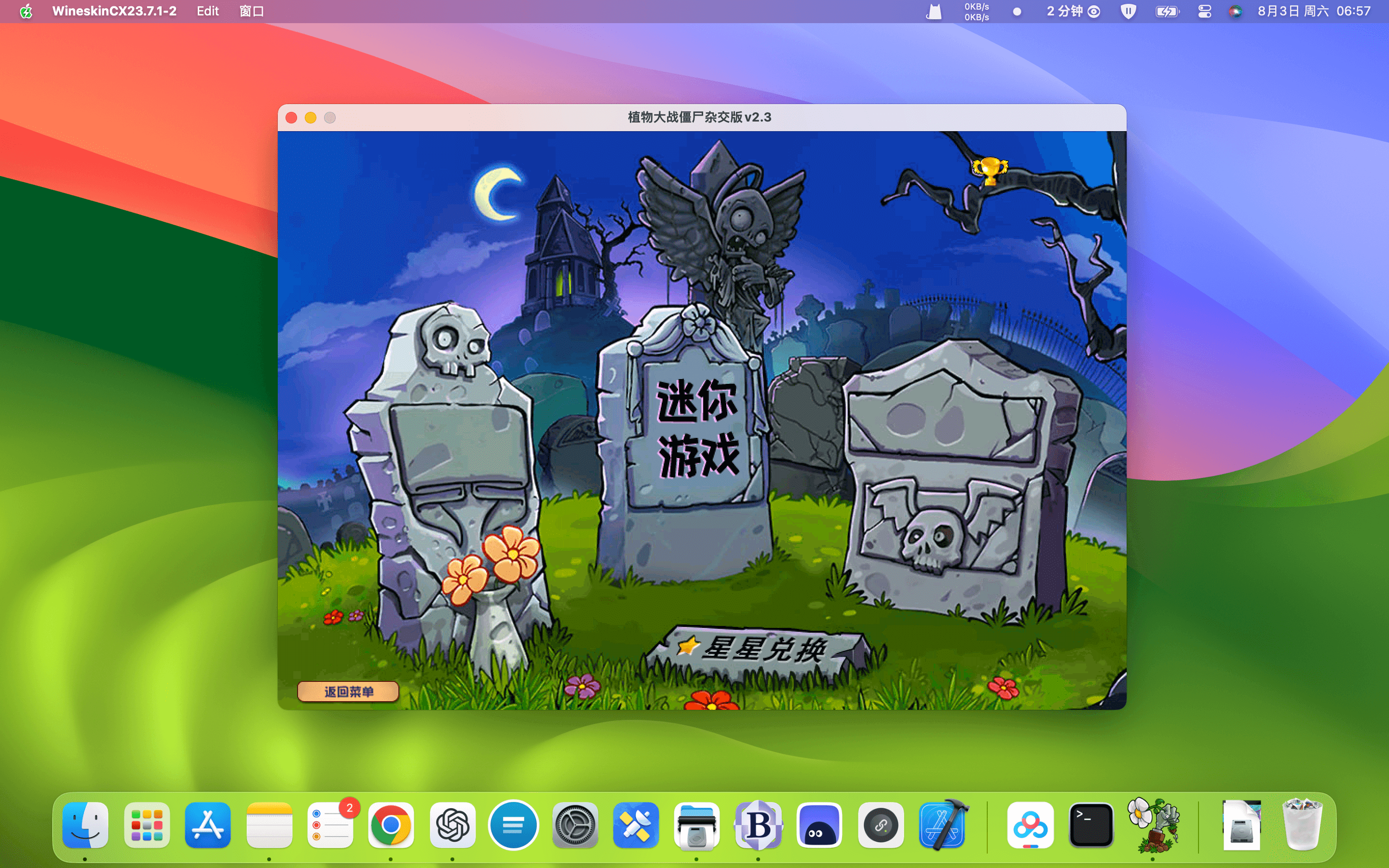Viewport: 1389px width, 868px height.
Task: Open Baidu Netdisk cloud app in Dock
Action: pos(1030,825)
